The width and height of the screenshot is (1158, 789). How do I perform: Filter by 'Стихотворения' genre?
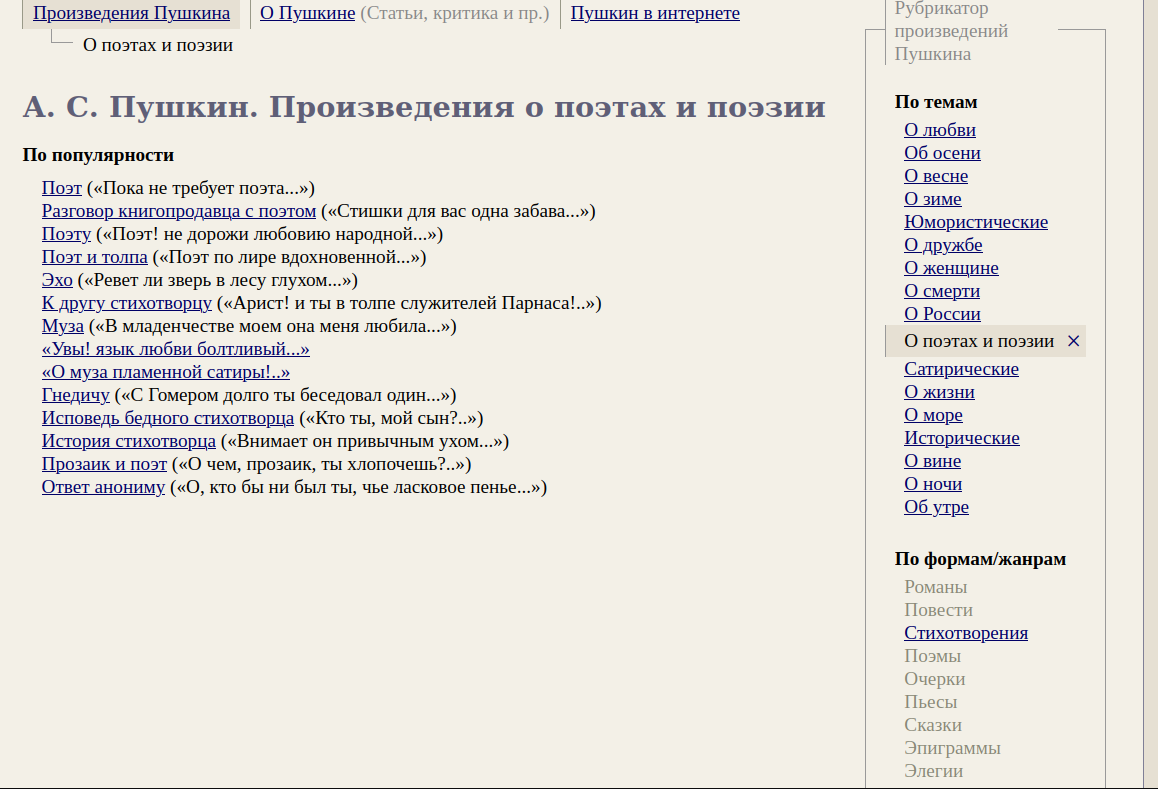tap(965, 633)
